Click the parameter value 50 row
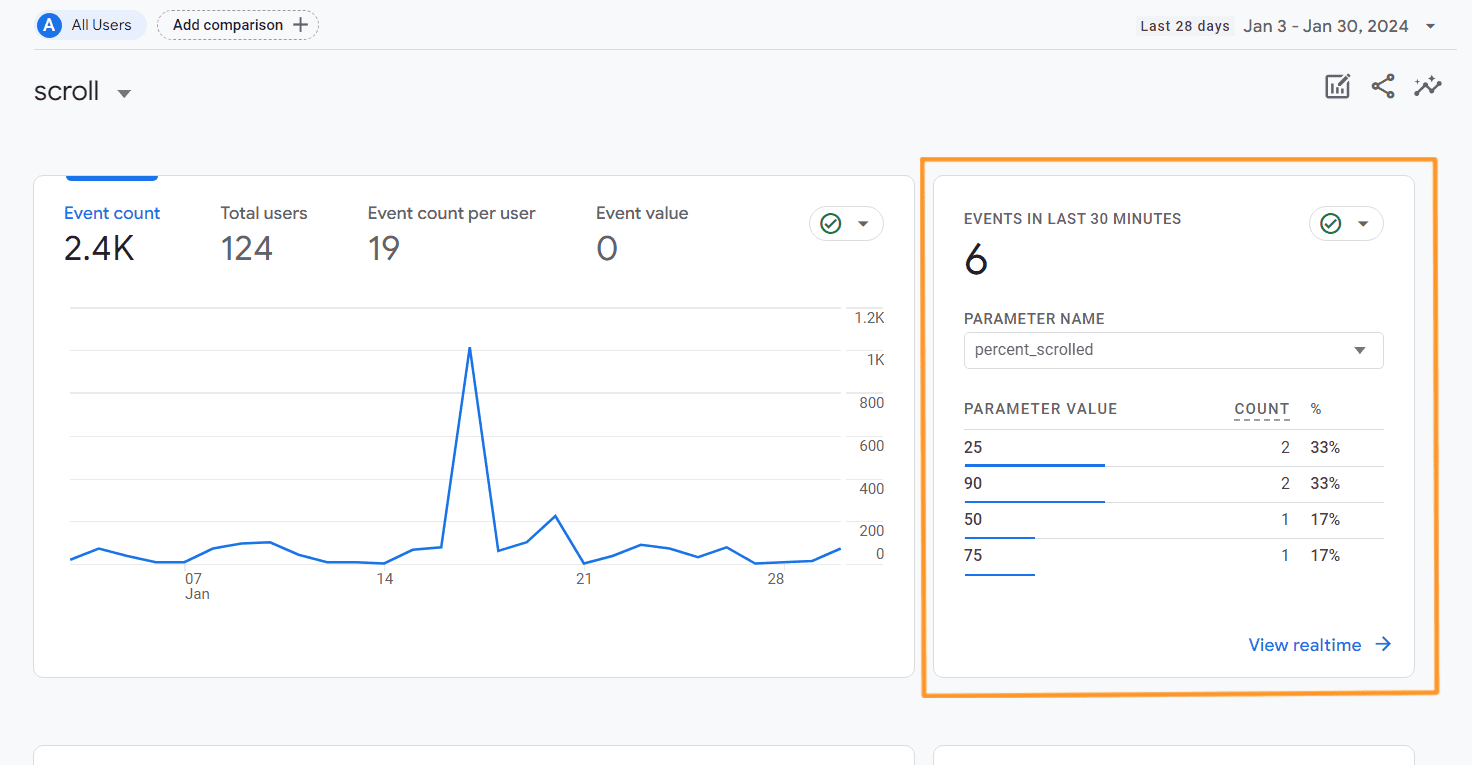Image resolution: width=1472 pixels, height=765 pixels. click(x=1173, y=520)
